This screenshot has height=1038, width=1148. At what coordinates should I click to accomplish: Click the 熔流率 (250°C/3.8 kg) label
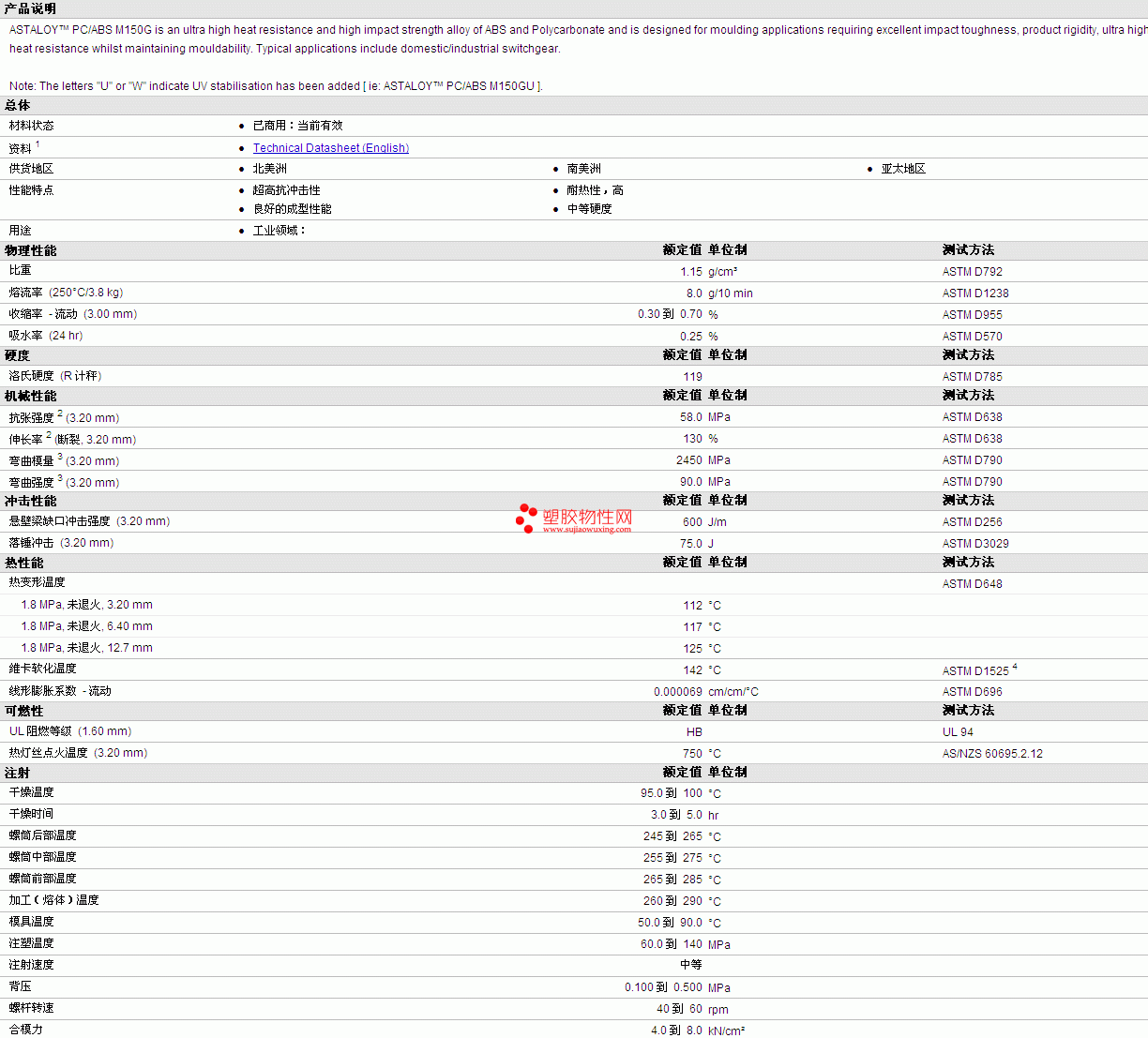tap(67, 293)
